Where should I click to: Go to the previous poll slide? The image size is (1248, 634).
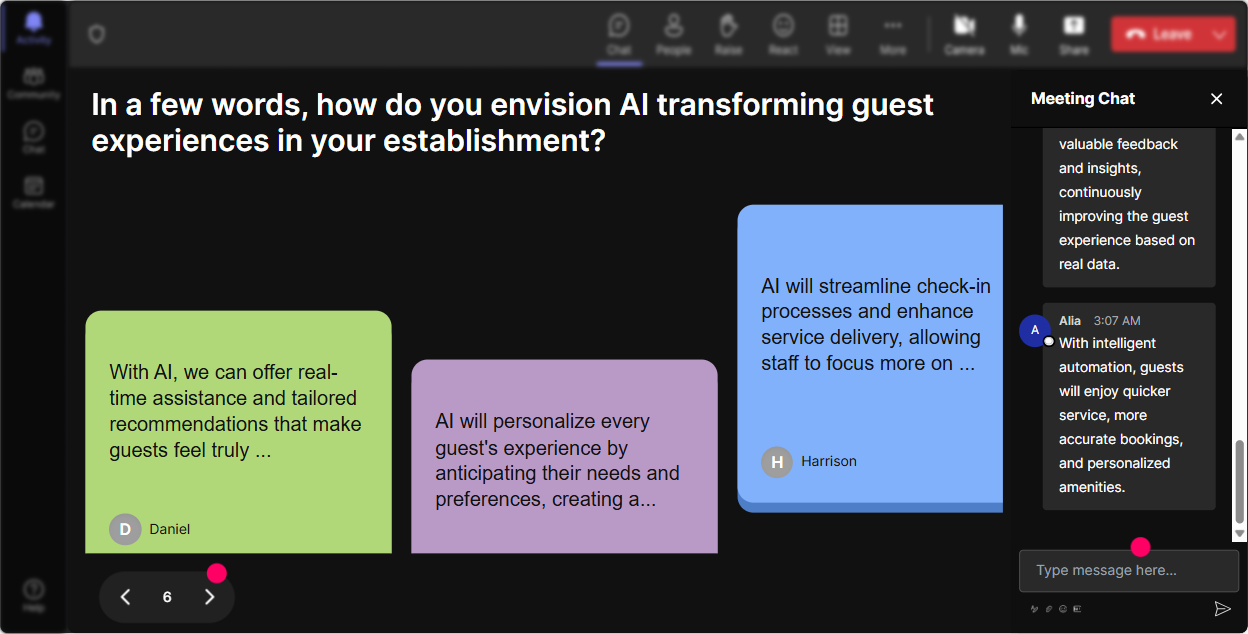point(126,597)
